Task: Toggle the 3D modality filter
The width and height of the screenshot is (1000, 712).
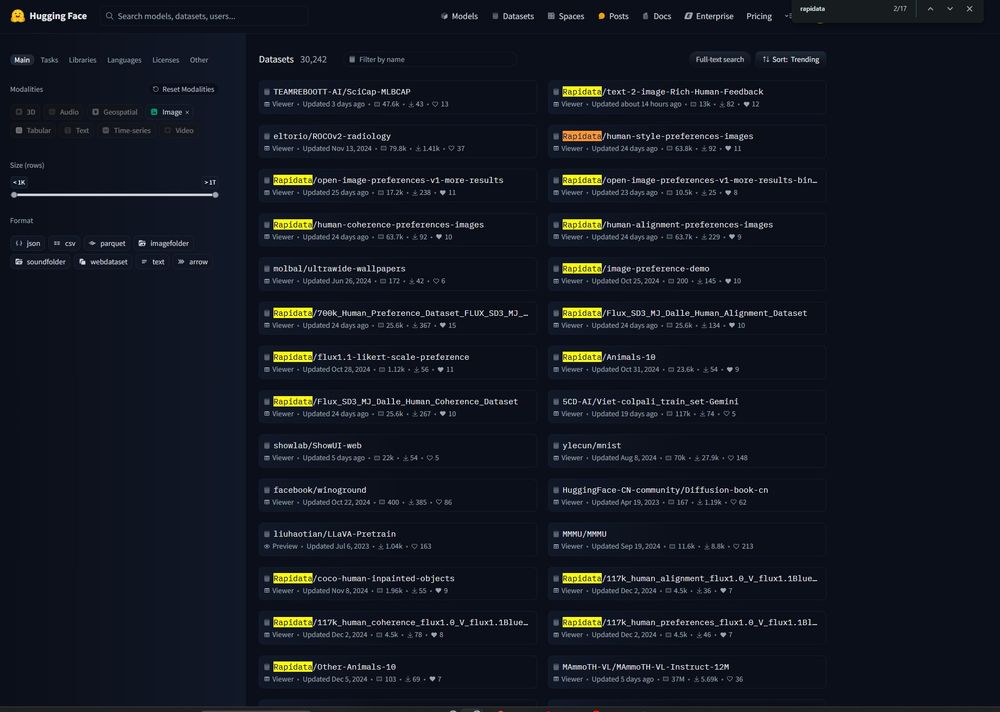Action: [x=26, y=112]
